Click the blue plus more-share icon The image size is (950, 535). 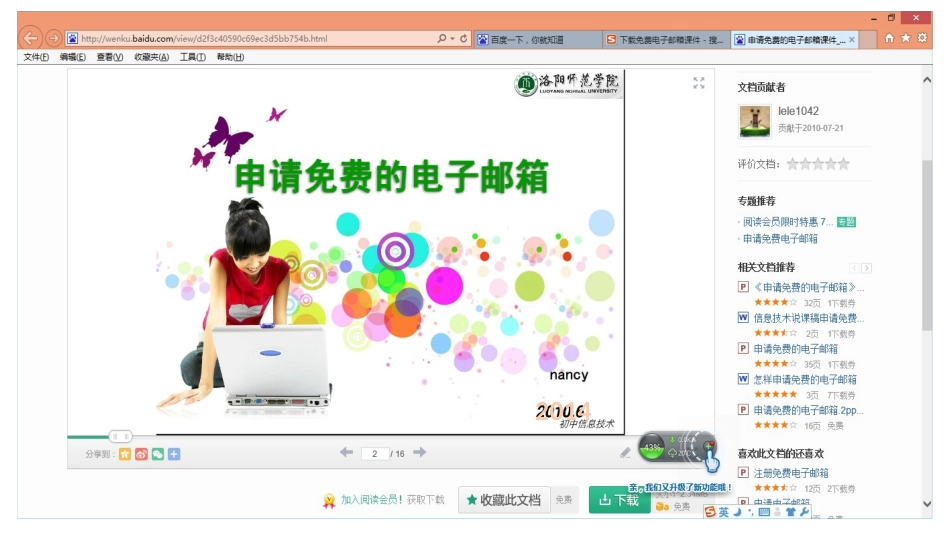(x=174, y=454)
